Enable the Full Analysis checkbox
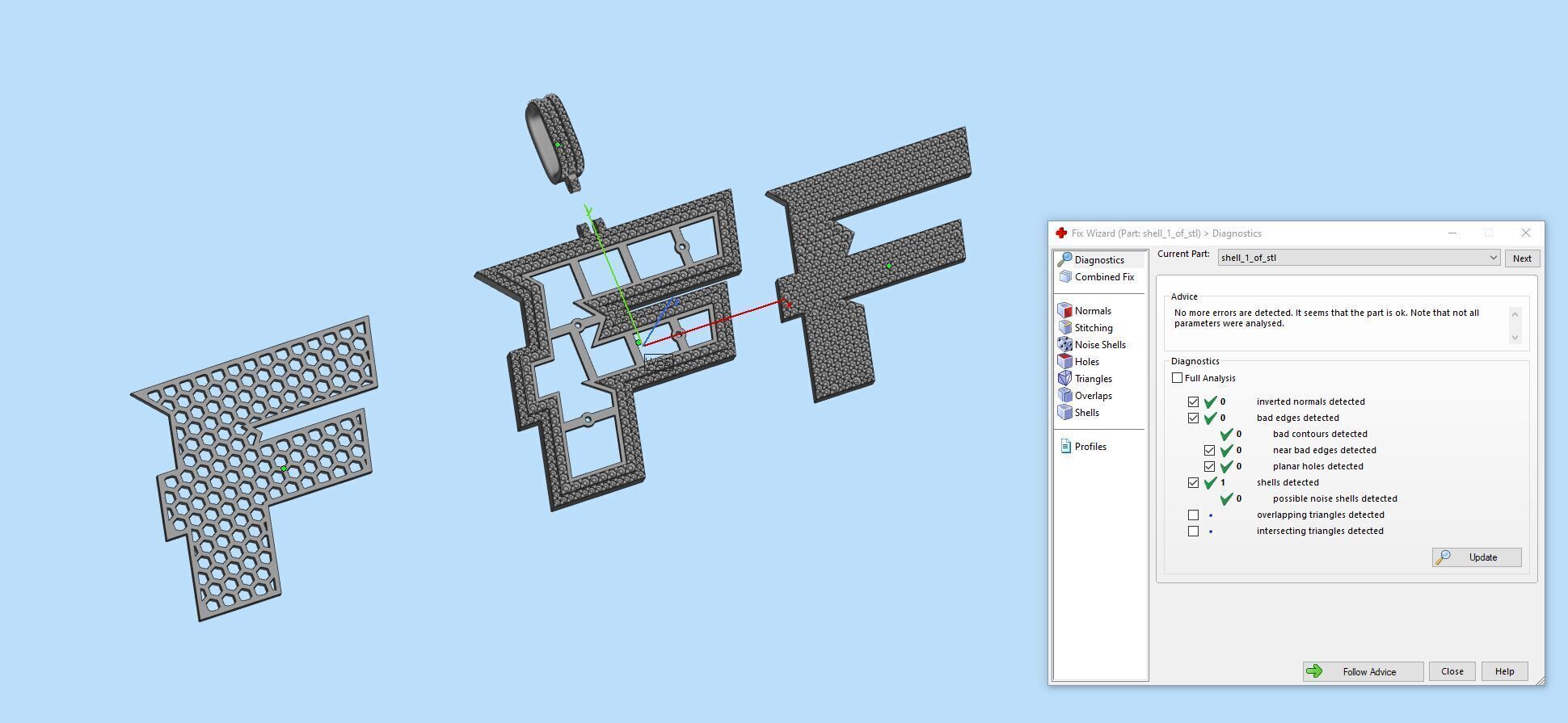Screen dimensions: 1568x723 tap(1177, 378)
